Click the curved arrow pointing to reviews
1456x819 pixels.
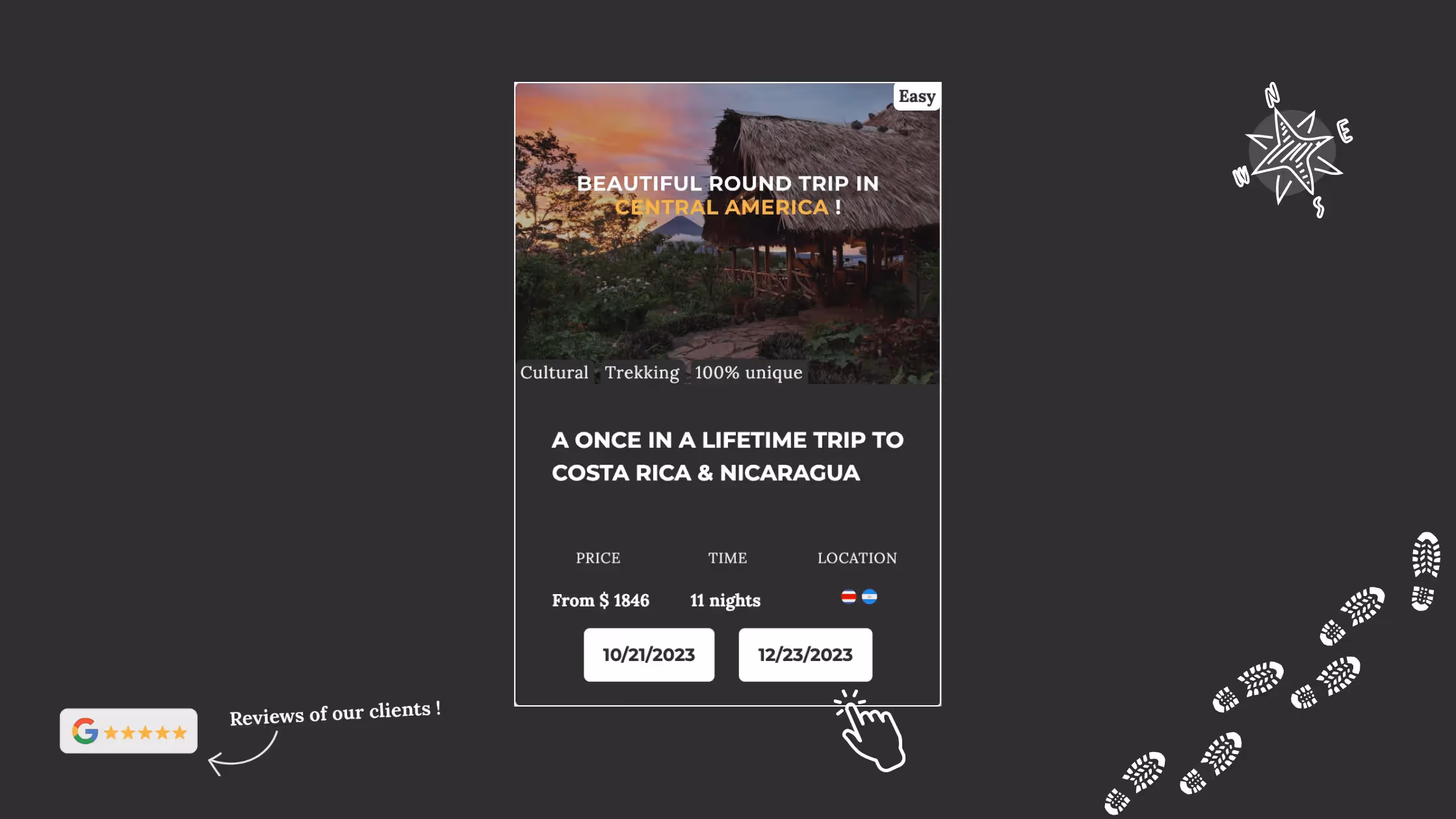click(243, 754)
